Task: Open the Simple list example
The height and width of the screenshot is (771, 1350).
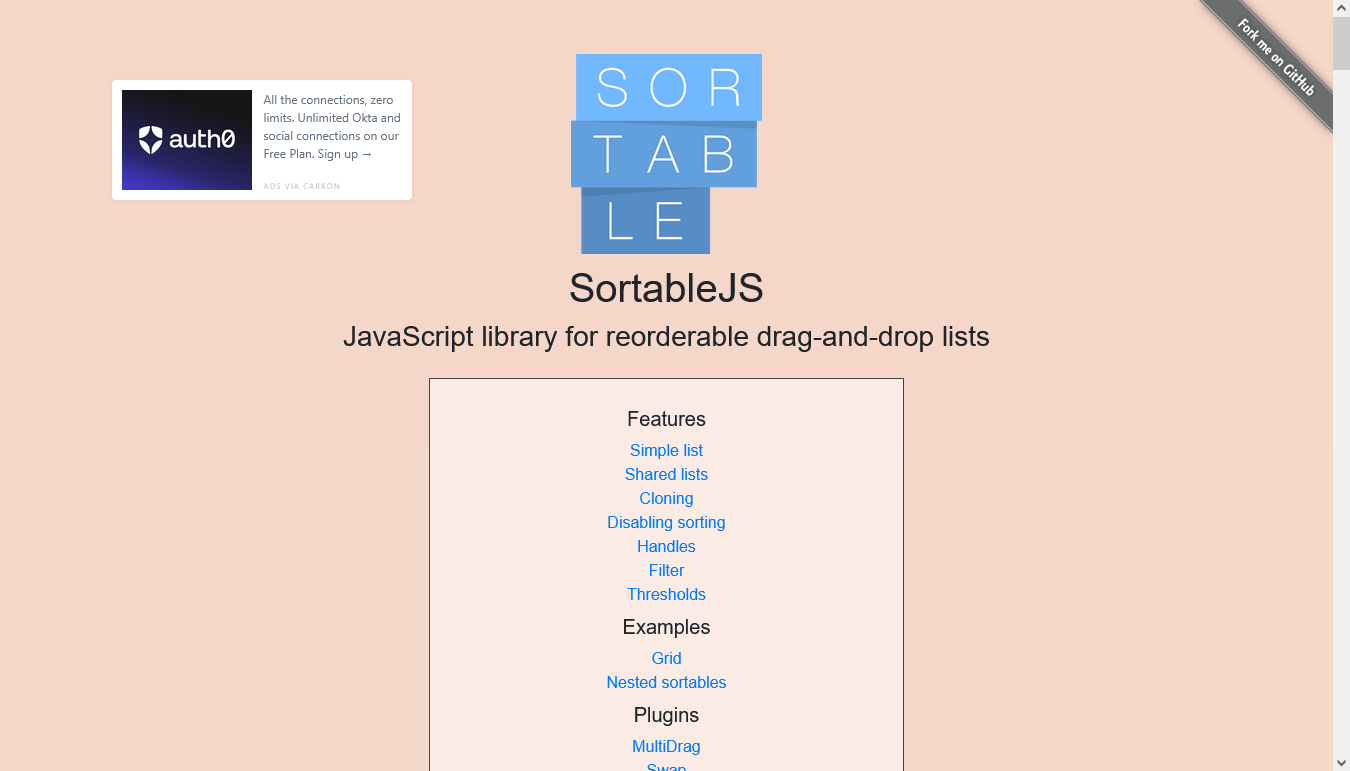Action: tap(666, 450)
